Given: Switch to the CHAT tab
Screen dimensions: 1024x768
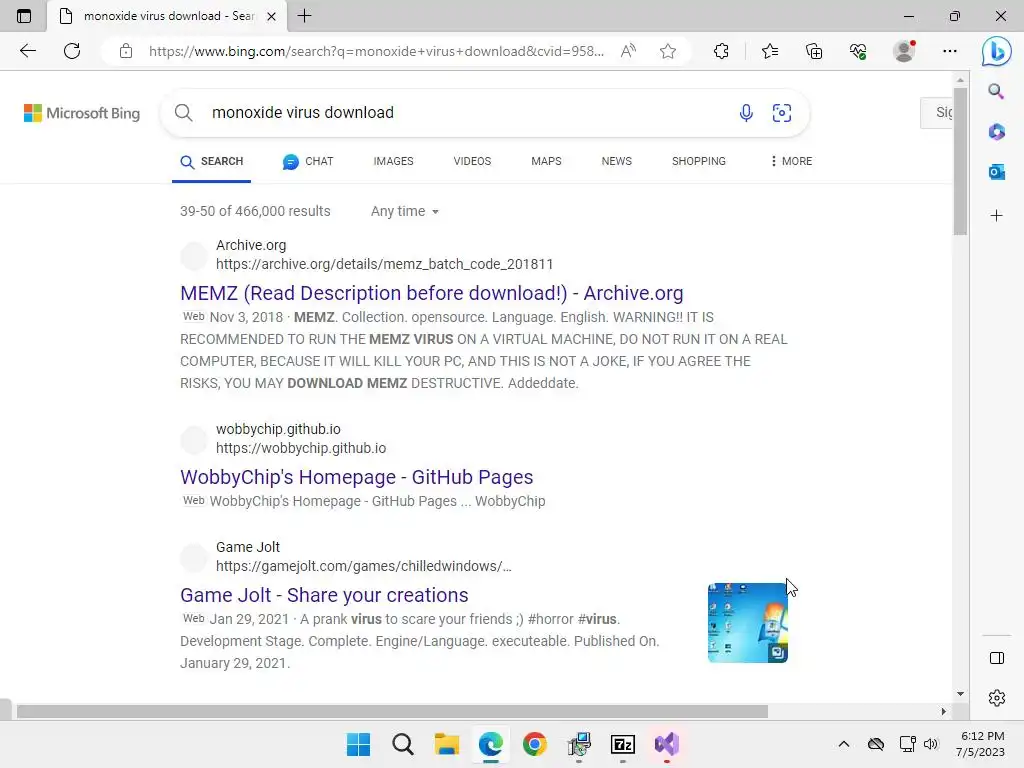Looking at the screenshot, I should point(308,161).
